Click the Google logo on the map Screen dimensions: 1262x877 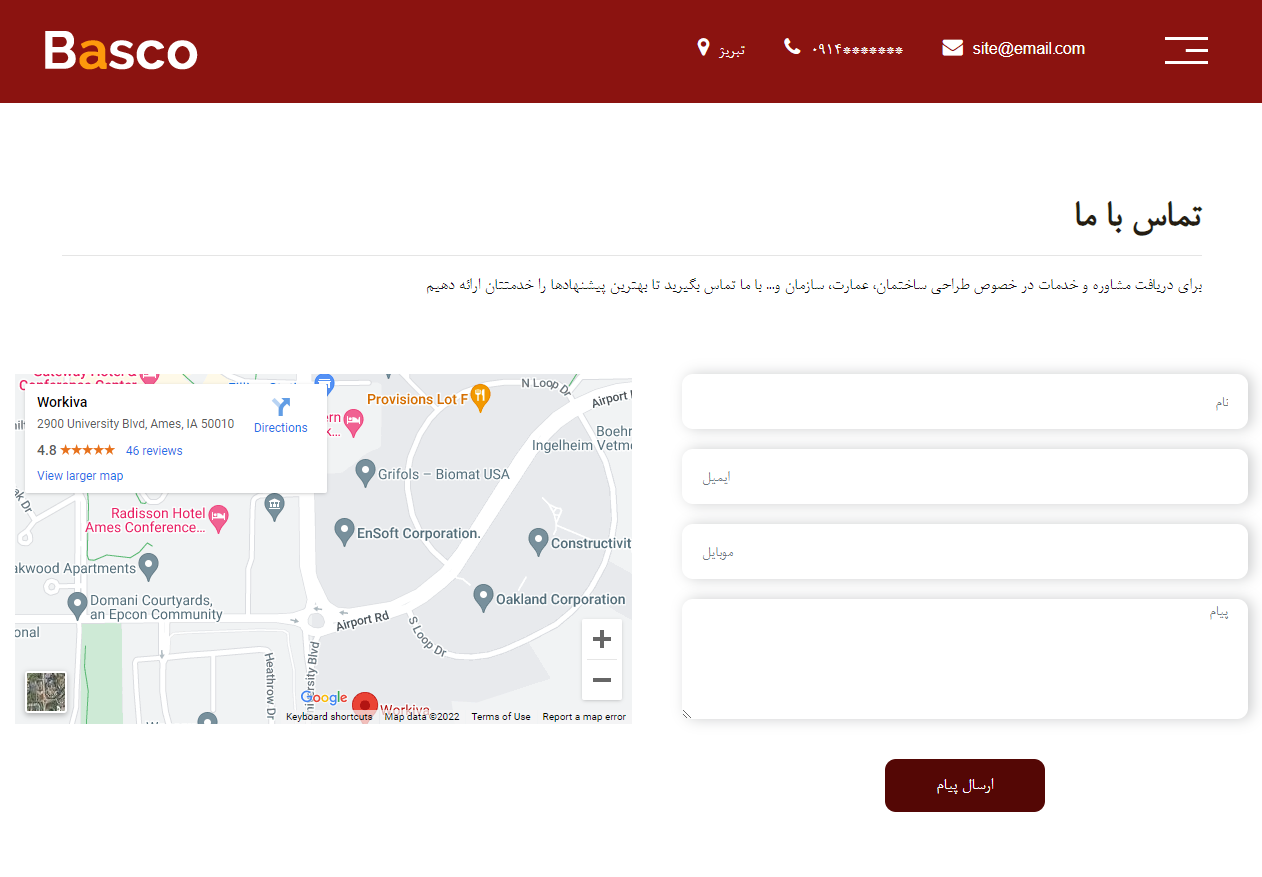323,697
